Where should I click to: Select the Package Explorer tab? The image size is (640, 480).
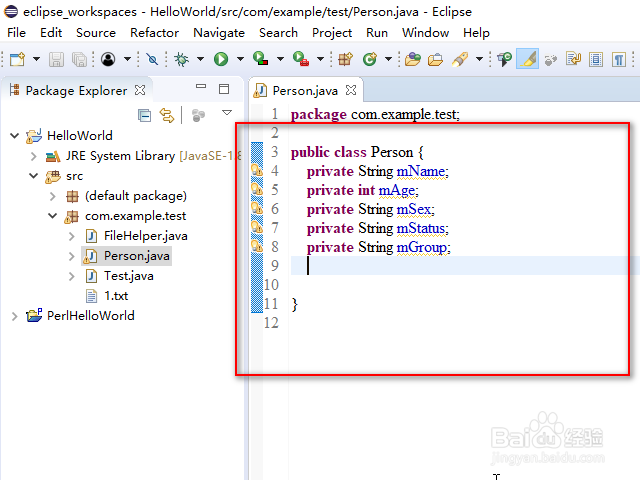tap(76, 91)
